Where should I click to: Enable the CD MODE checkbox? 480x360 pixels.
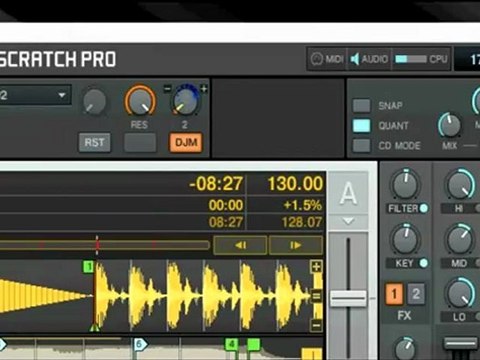click(x=361, y=146)
